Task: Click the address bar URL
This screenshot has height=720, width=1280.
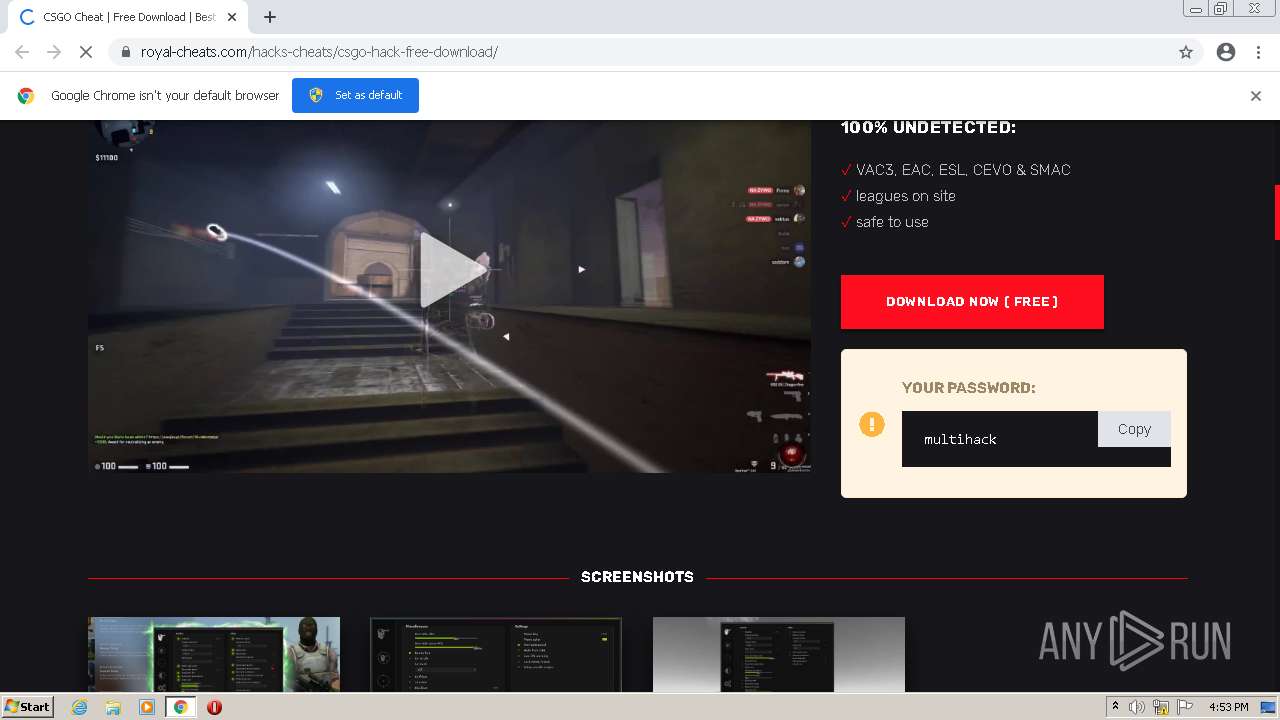Action: 319,52
